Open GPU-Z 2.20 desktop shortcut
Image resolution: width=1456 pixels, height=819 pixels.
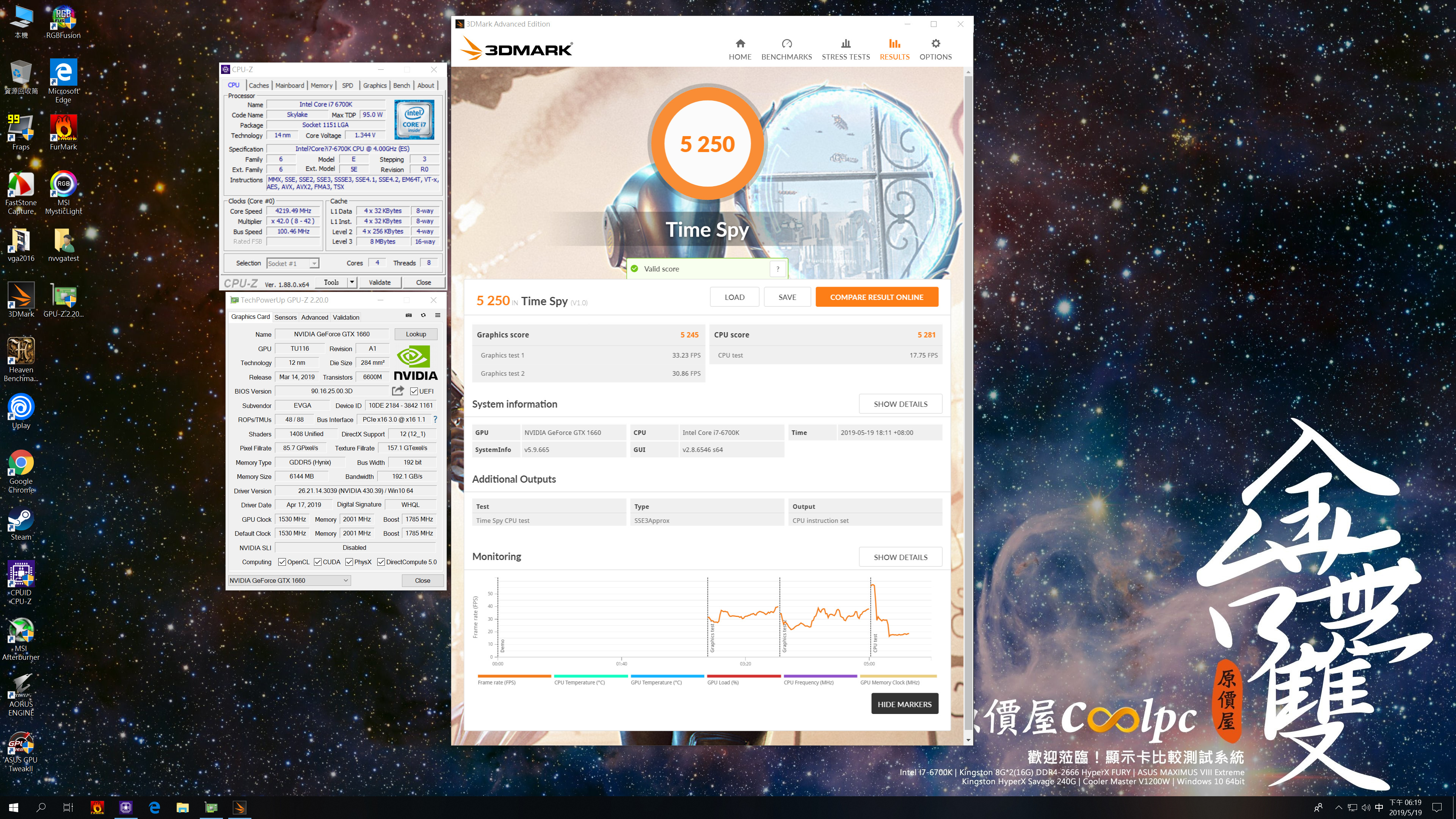click(63, 300)
